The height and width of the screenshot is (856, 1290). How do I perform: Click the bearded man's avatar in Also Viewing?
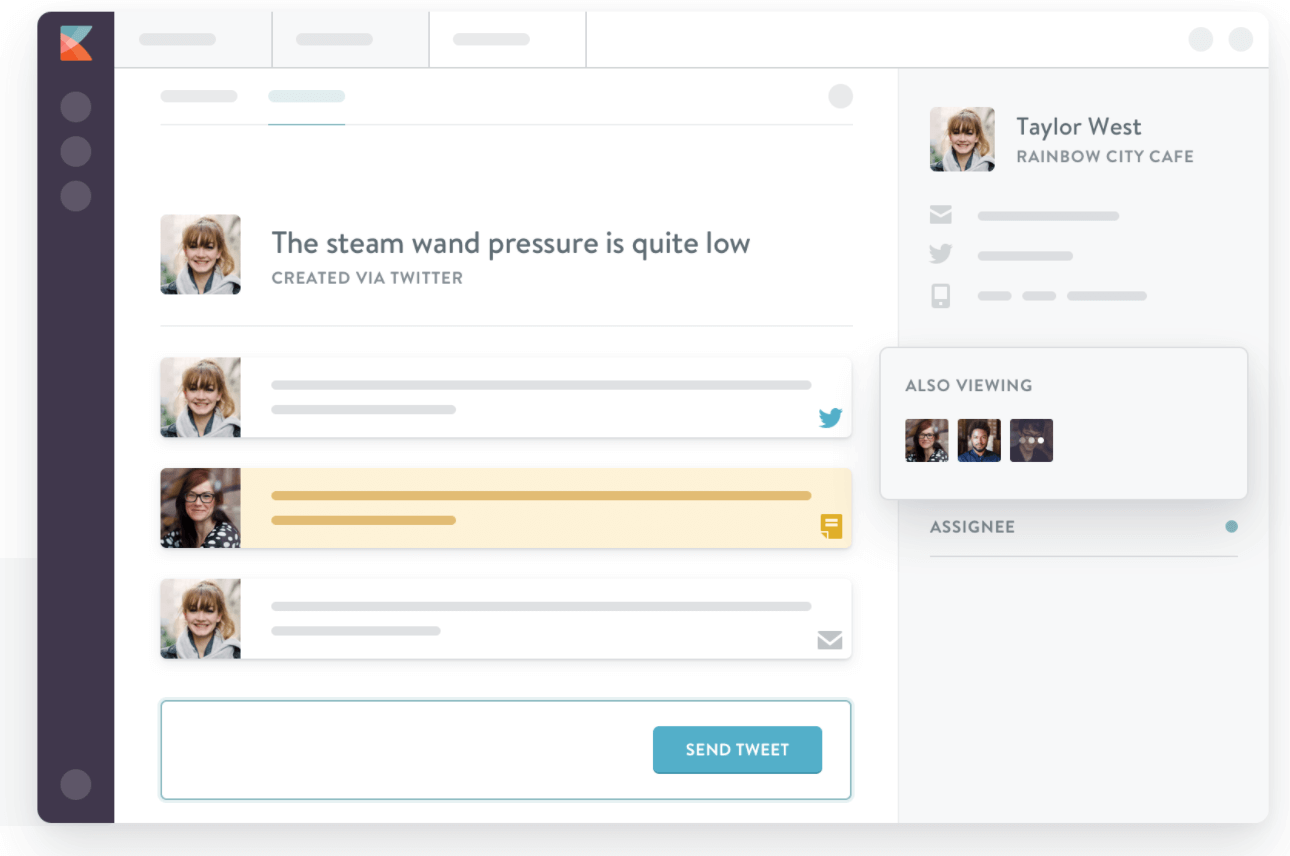(x=979, y=440)
